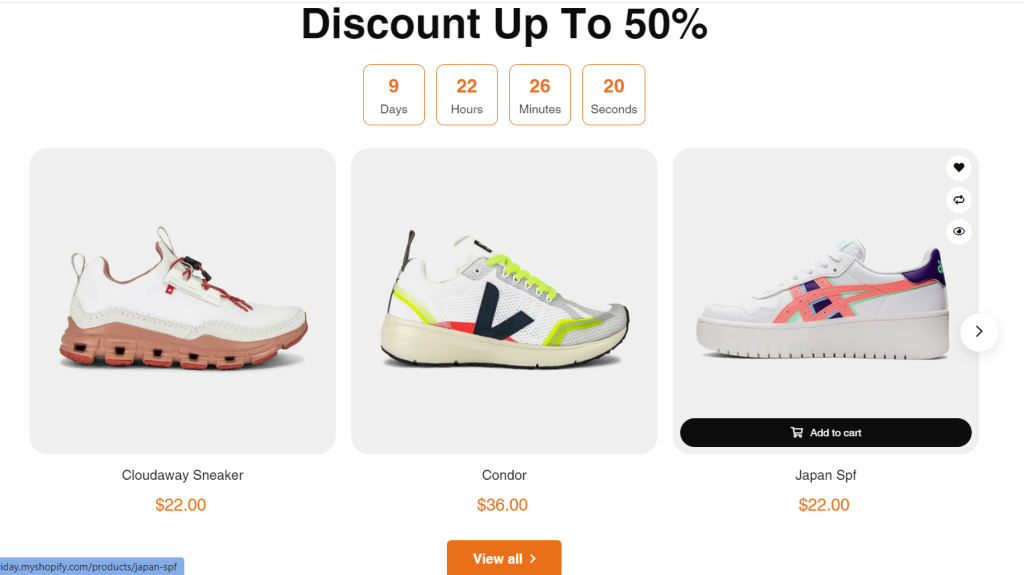Click the Seconds countdown box
This screenshot has width=1024, height=575.
tap(613, 95)
